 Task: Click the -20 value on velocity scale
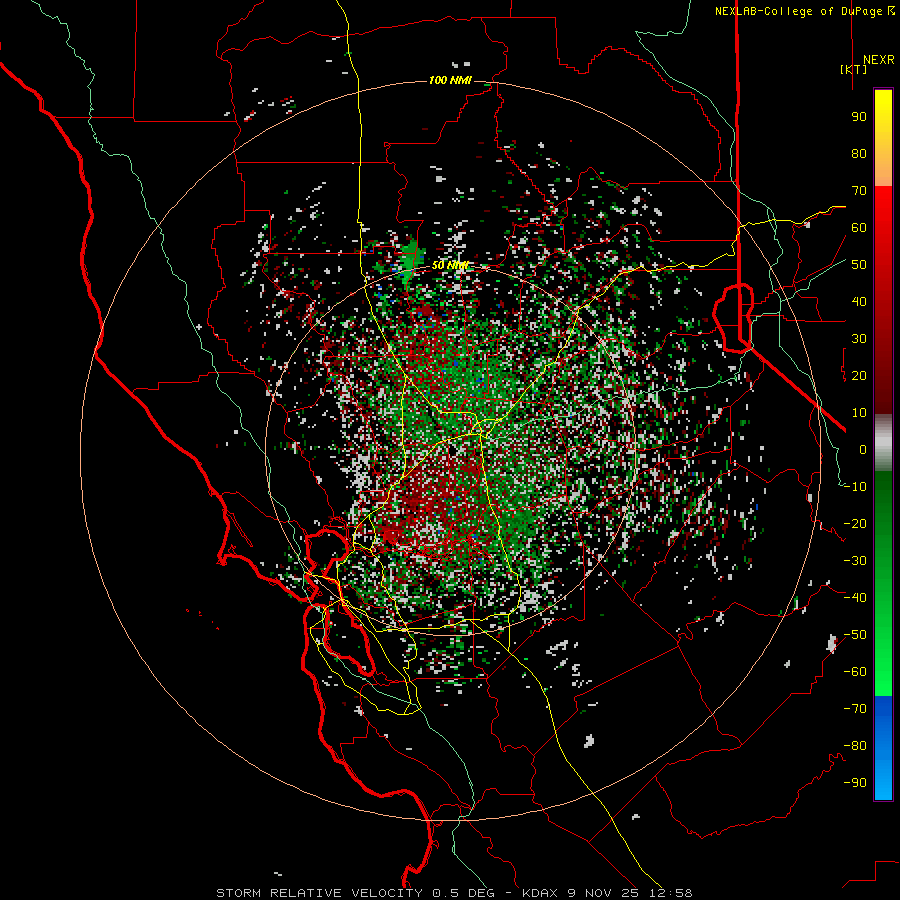click(855, 524)
